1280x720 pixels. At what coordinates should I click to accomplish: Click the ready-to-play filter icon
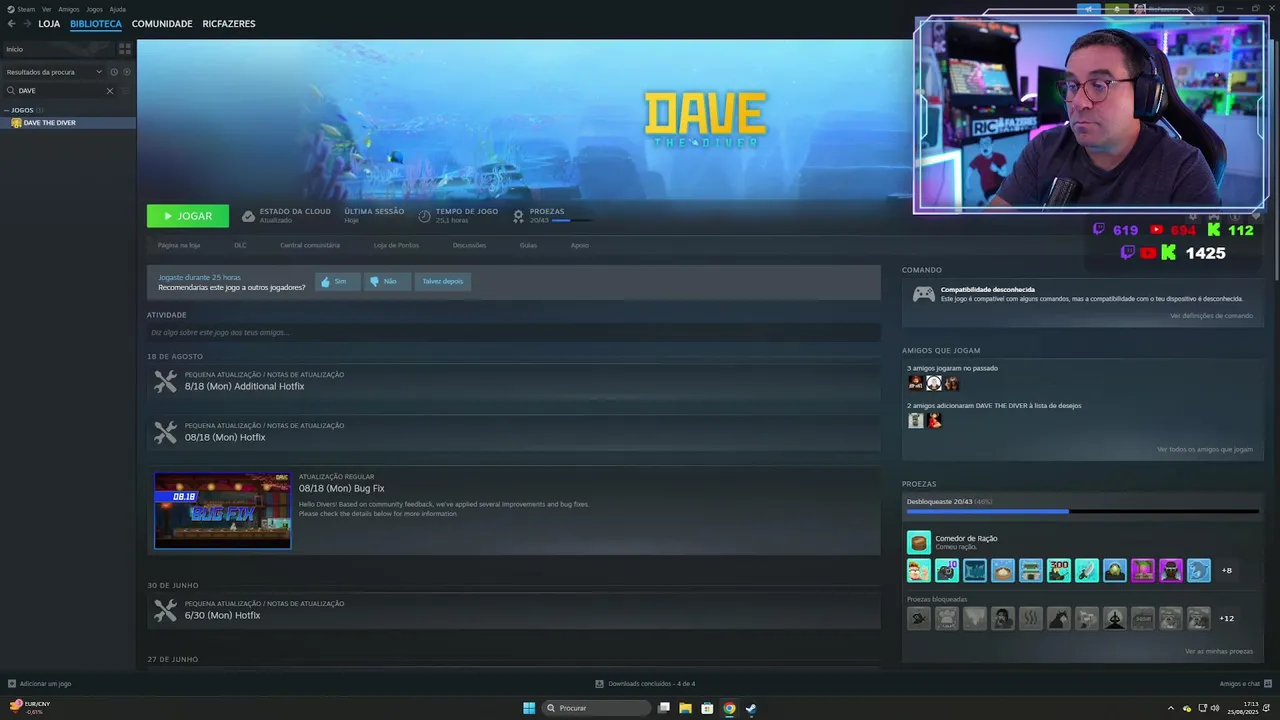click(x=127, y=72)
